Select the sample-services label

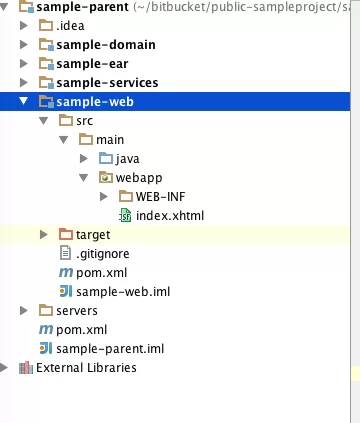[x=107, y=83]
